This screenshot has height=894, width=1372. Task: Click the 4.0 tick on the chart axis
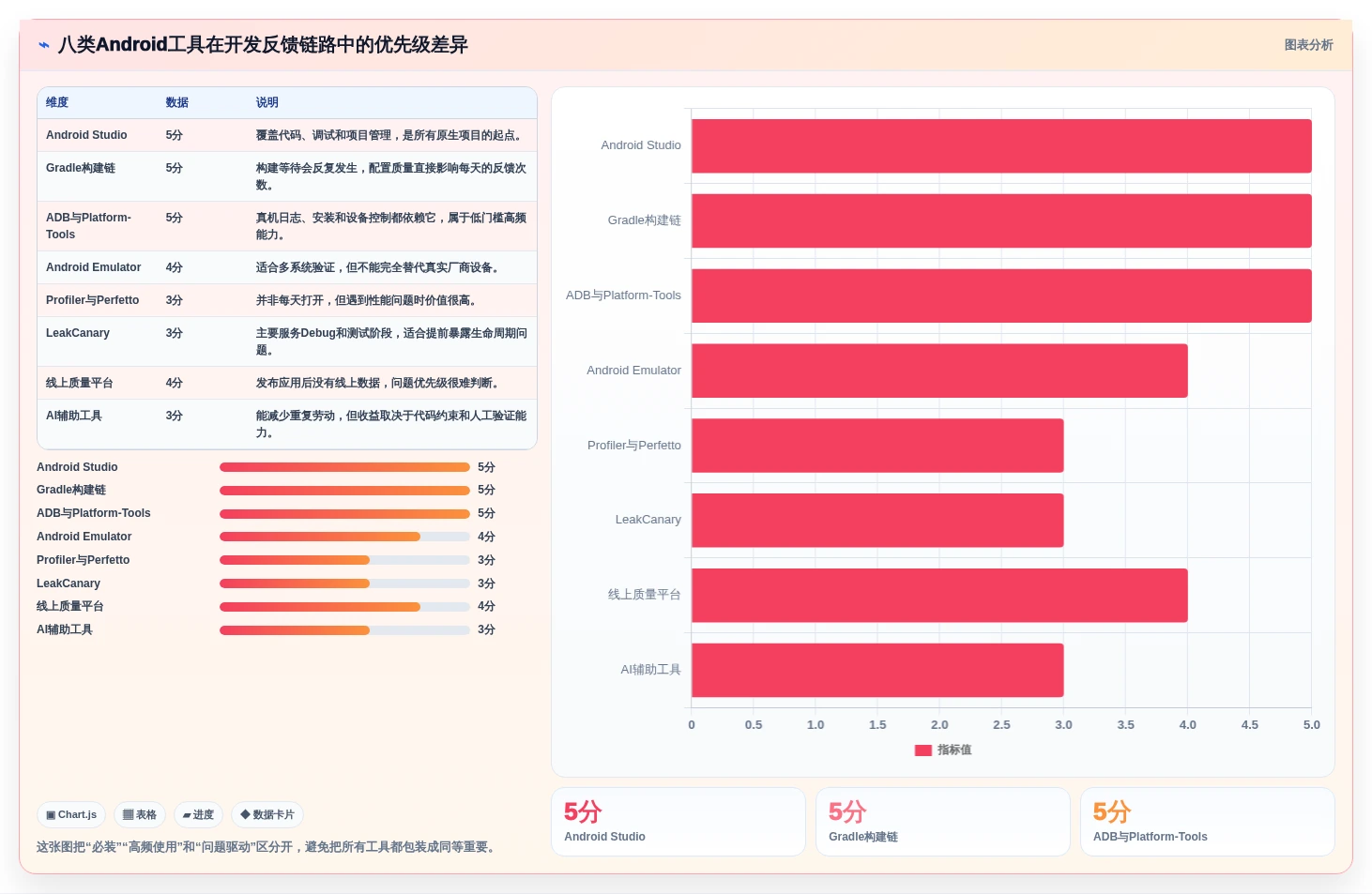coord(1188,725)
